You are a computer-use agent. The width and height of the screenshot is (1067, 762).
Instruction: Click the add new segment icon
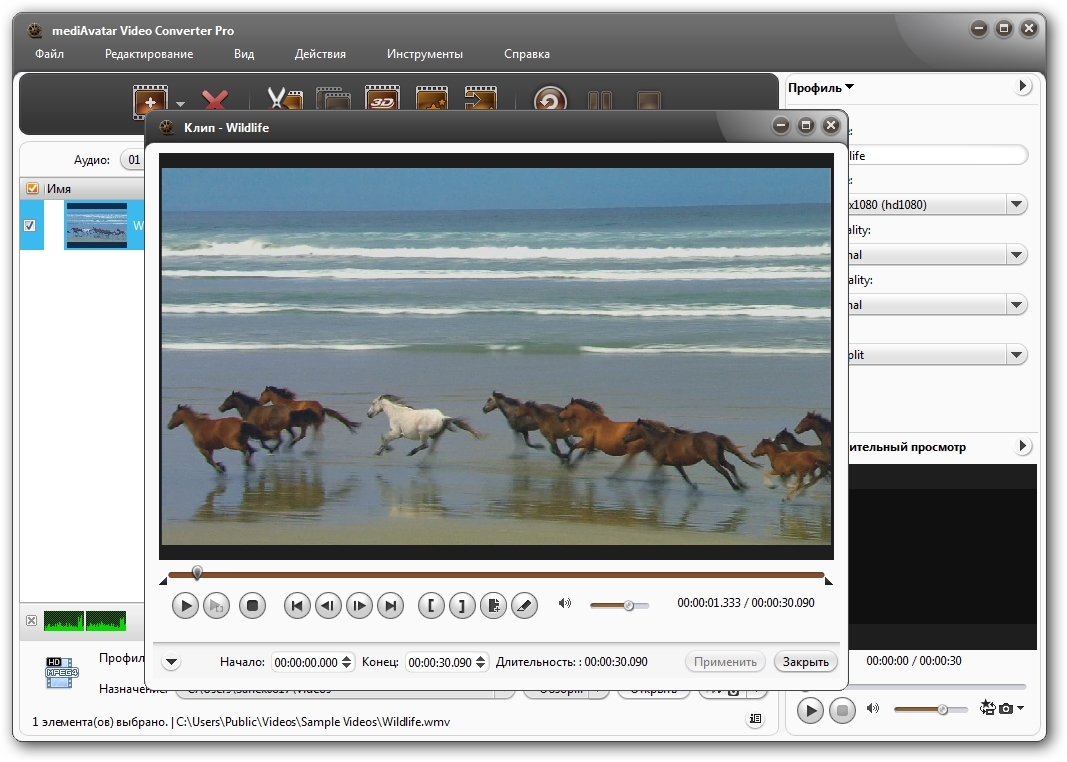click(x=493, y=605)
